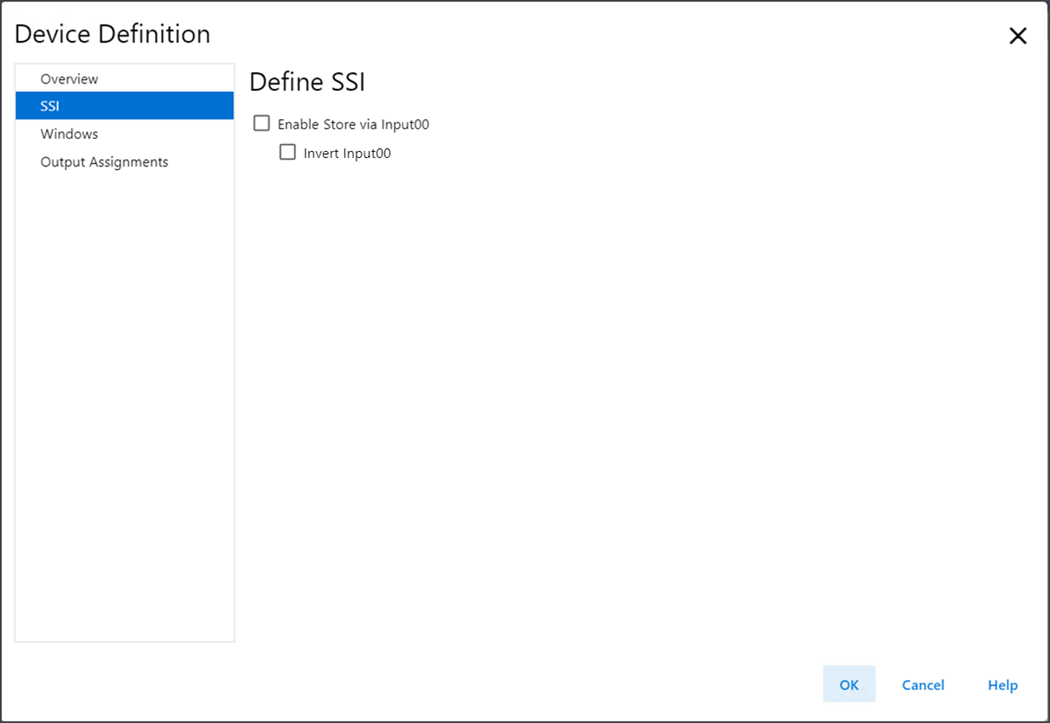Show Windows settings from the sidebar
Screen dimensions: 1050x723
[x=69, y=134]
